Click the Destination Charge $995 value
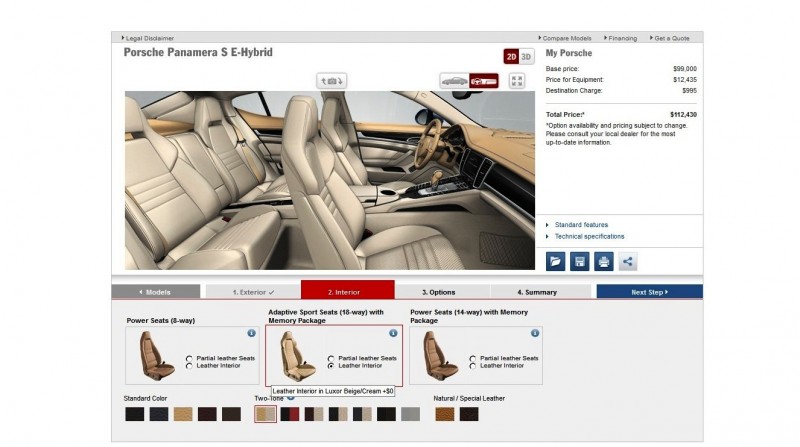The height and width of the screenshot is (447, 800). click(x=689, y=90)
